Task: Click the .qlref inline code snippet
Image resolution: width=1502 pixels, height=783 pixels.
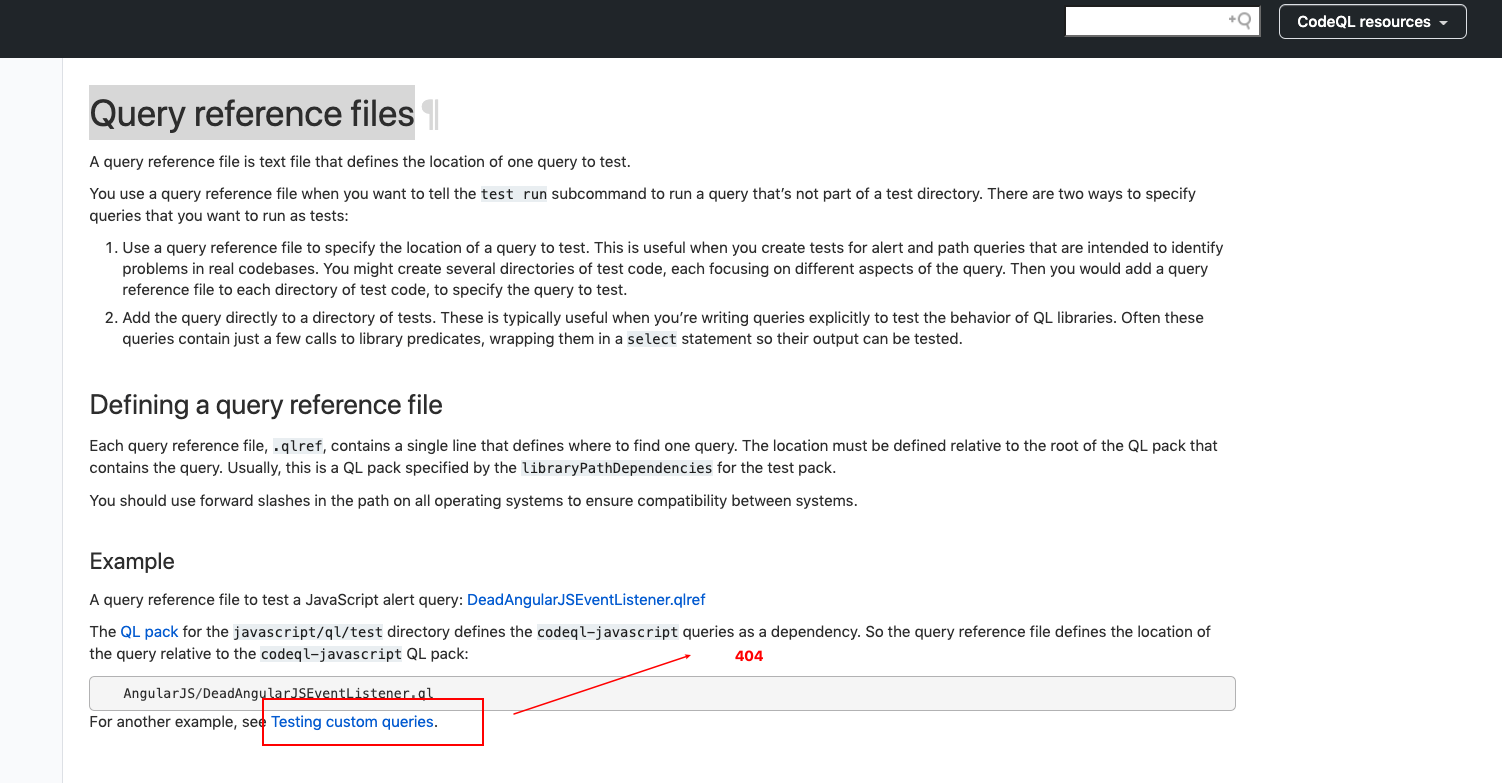Action: 298,445
